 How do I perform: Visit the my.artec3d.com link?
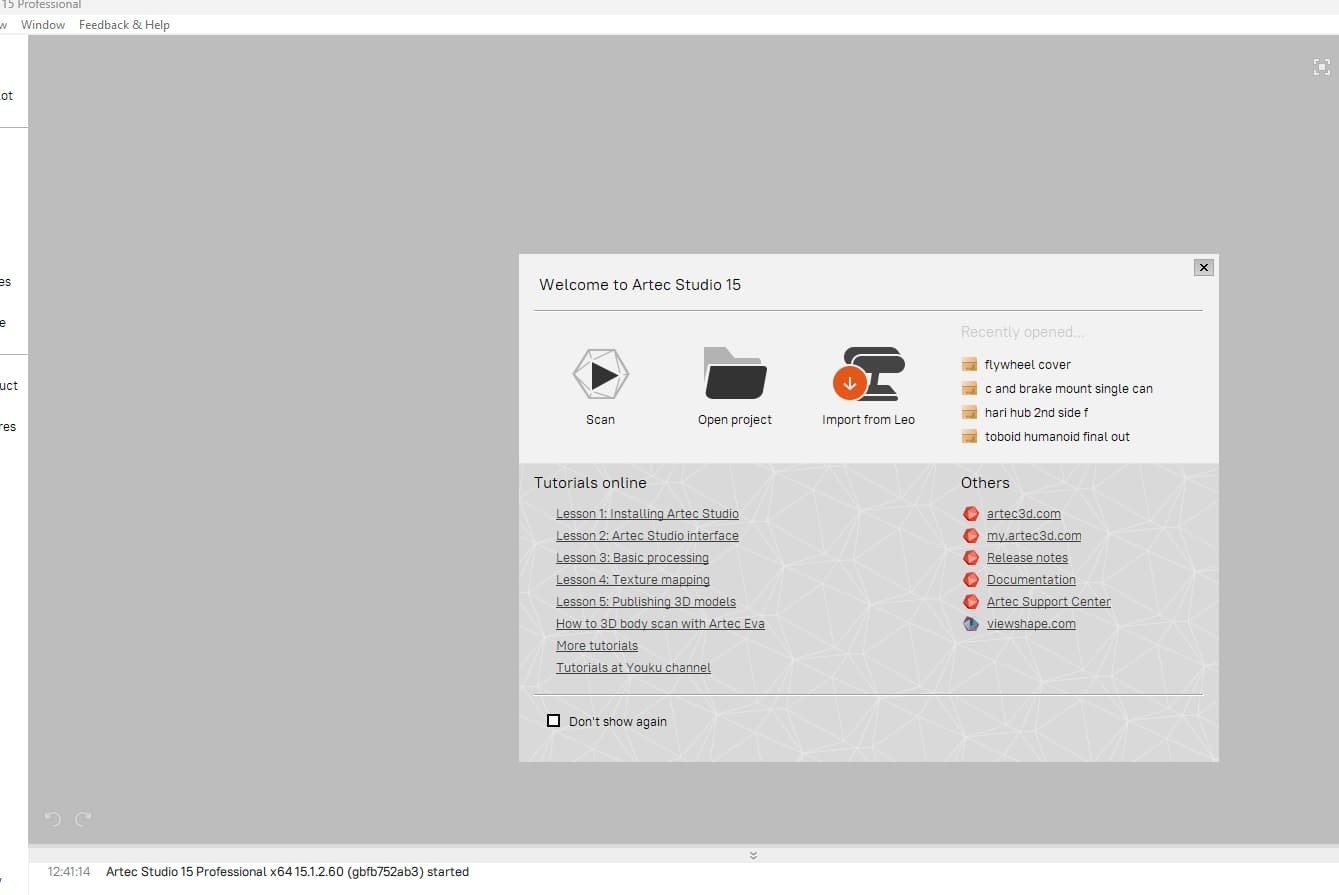coord(1034,536)
